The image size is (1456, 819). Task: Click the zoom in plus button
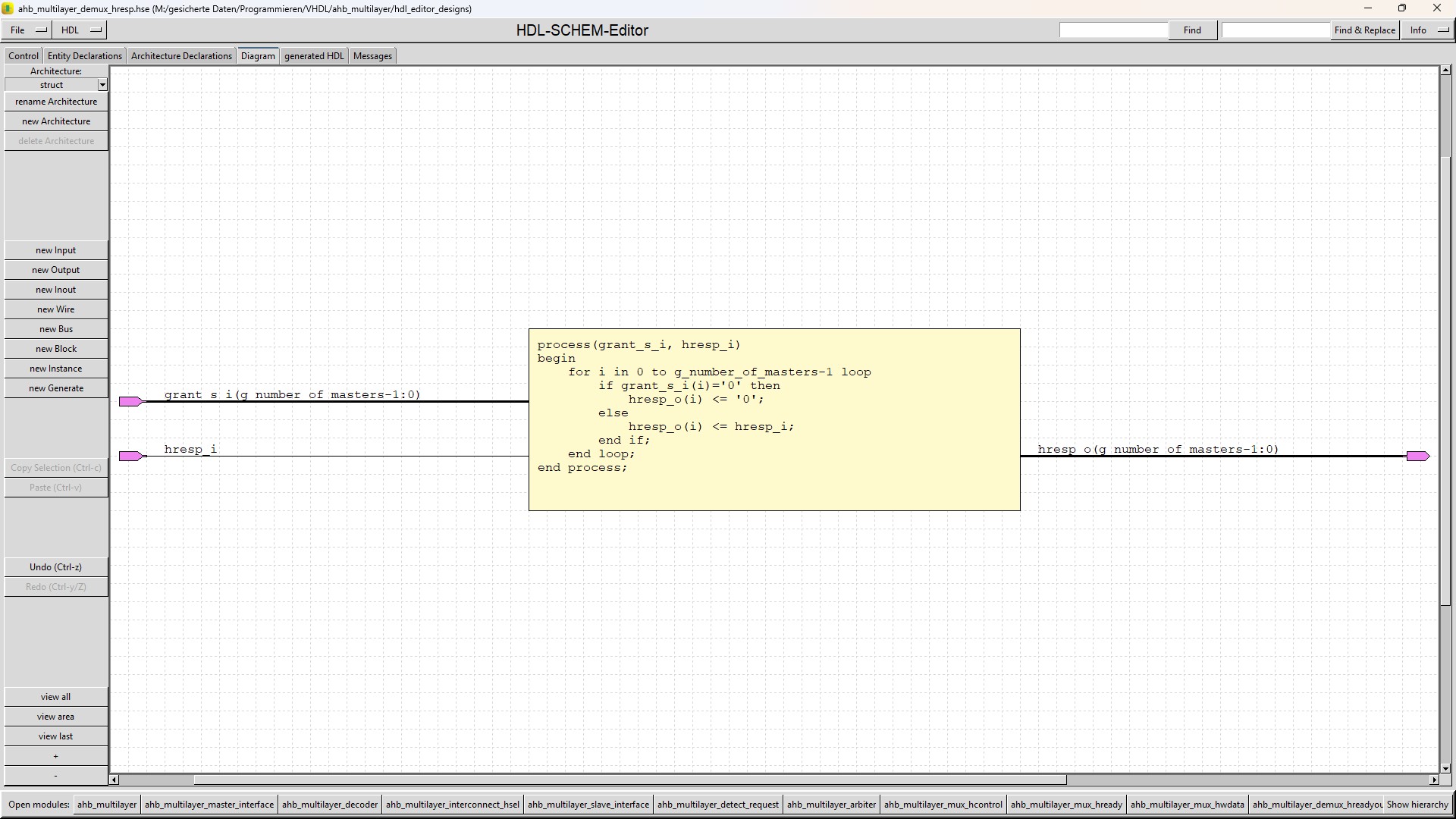coord(55,756)
